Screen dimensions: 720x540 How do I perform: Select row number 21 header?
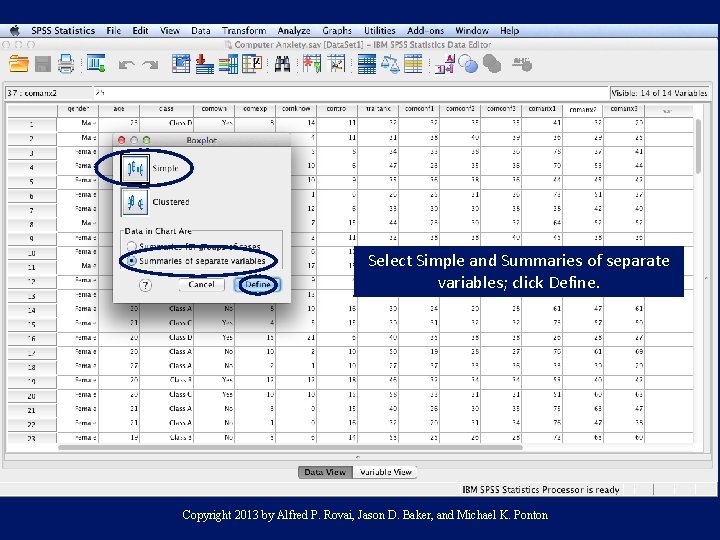(x=32, y=410)
